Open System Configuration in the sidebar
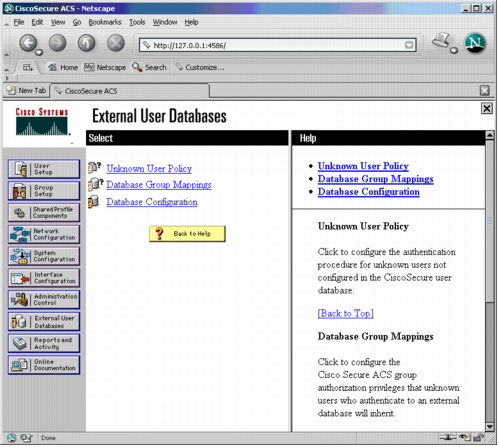The height and width of the screenshot is (447, 499). [x=44, y=256]
